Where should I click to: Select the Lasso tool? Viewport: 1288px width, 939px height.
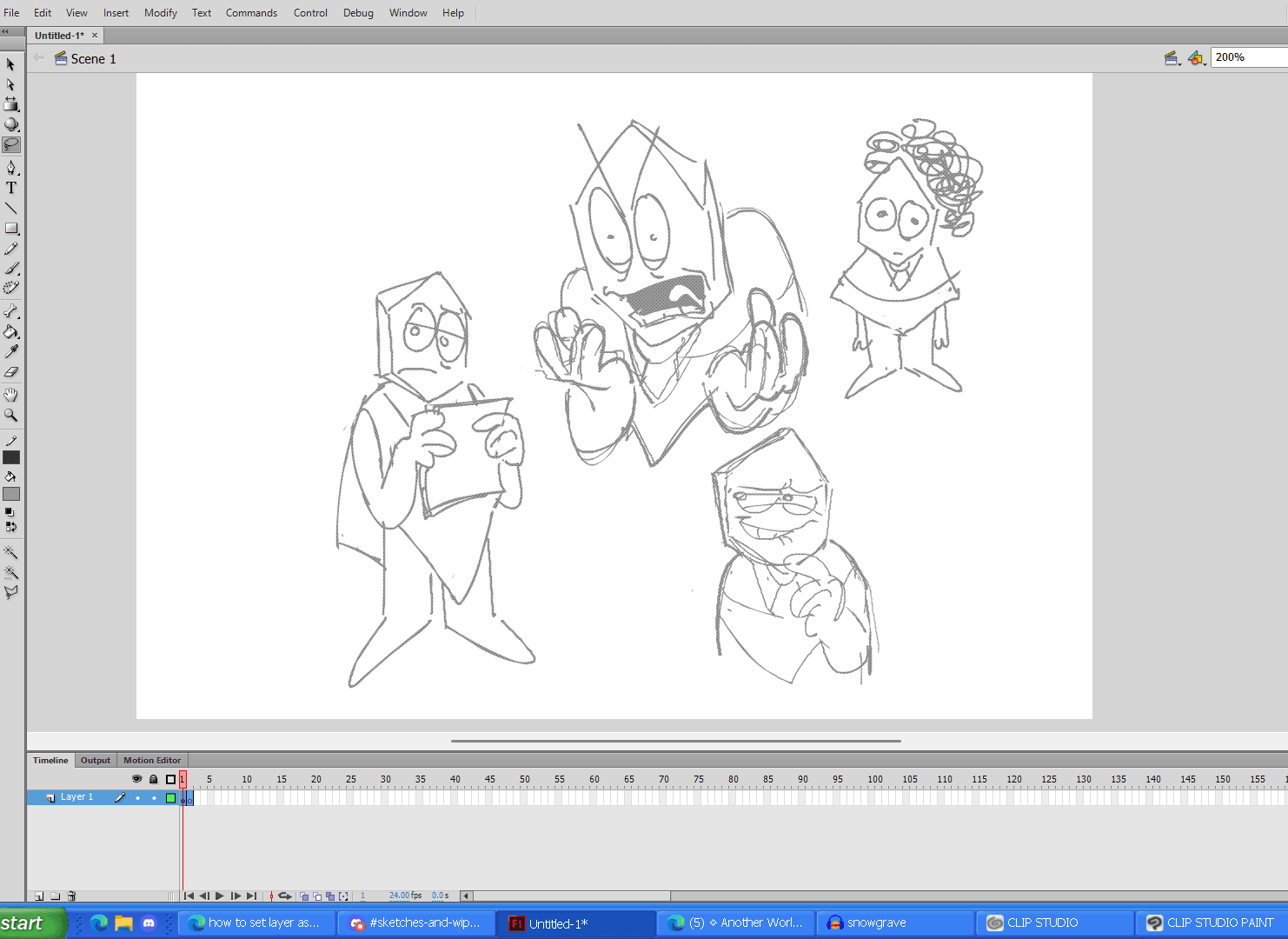click(x=11, y=145)
